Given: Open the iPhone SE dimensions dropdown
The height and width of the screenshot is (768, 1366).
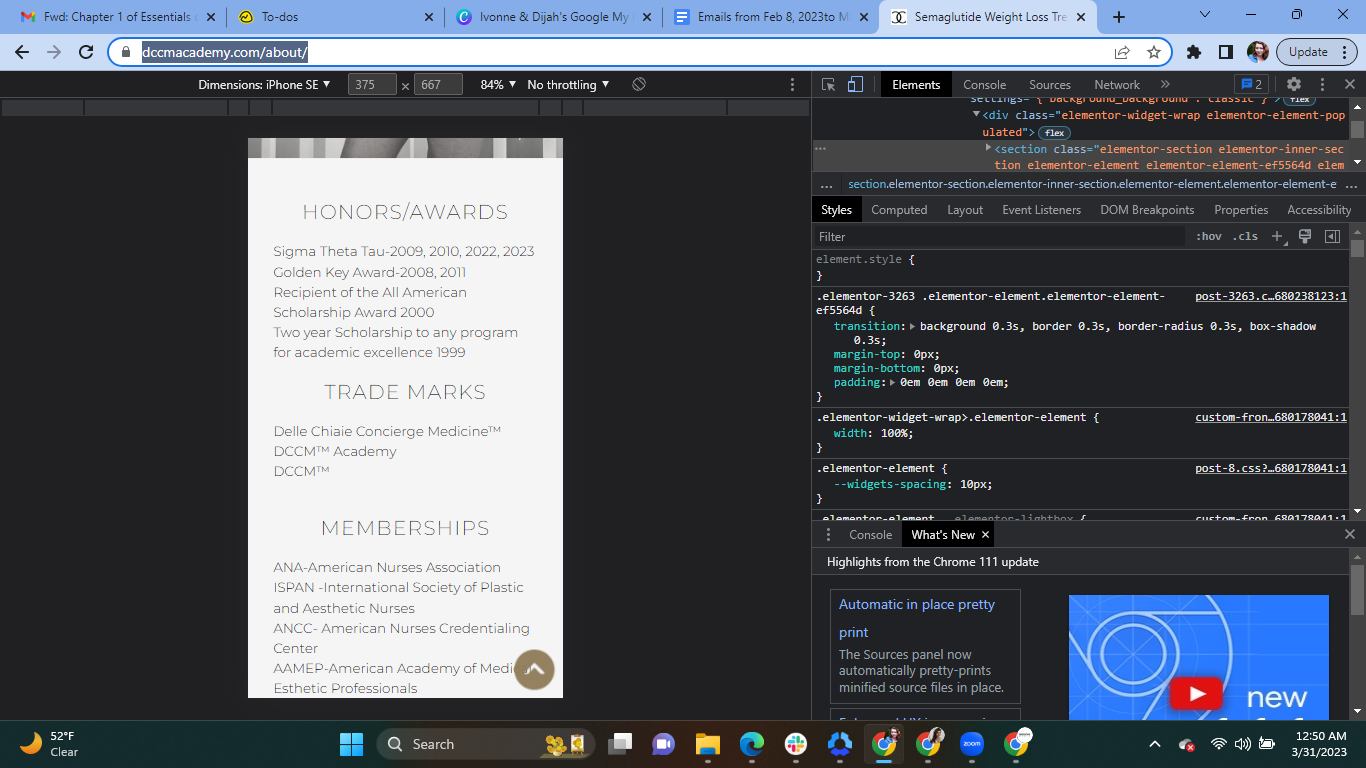Looking at the screenshot, I should 264,85.
